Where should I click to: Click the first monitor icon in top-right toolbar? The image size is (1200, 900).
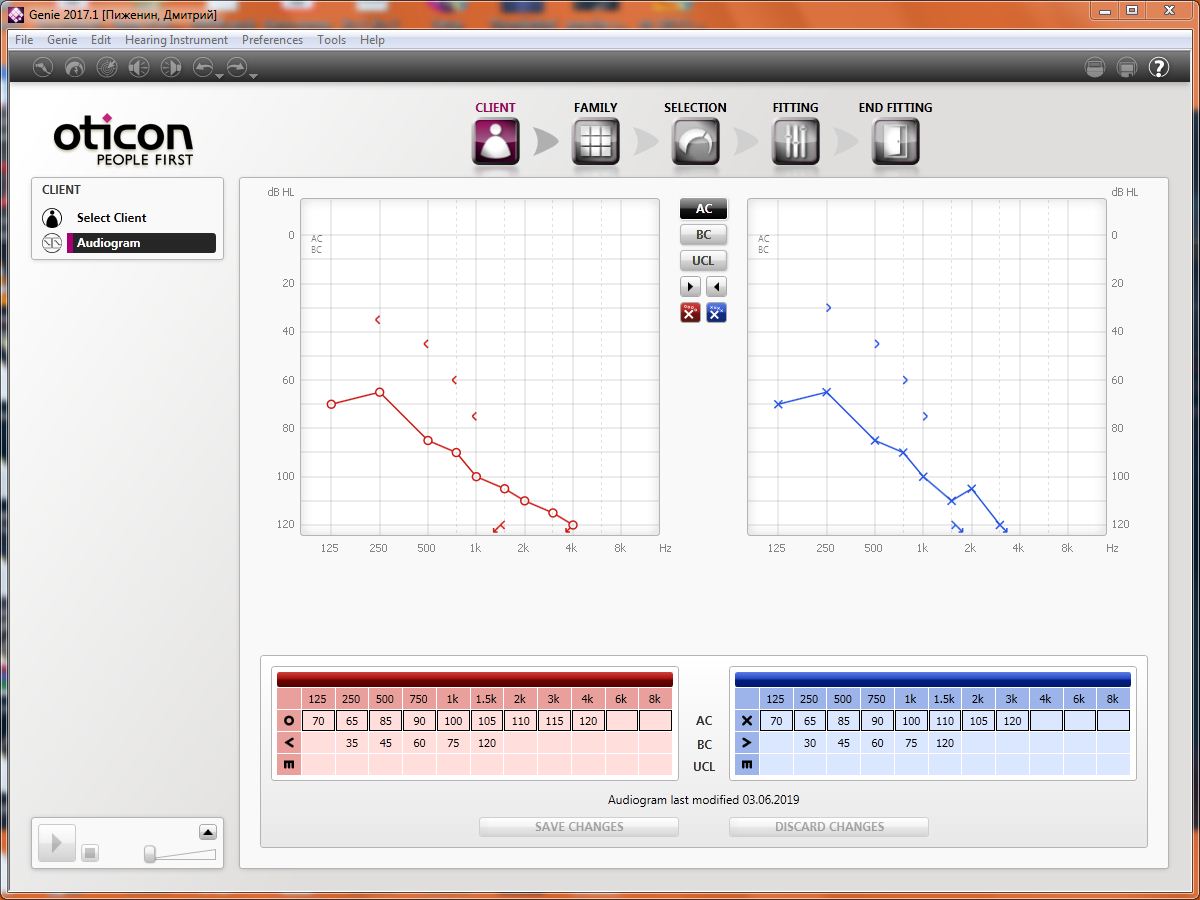1095,67
